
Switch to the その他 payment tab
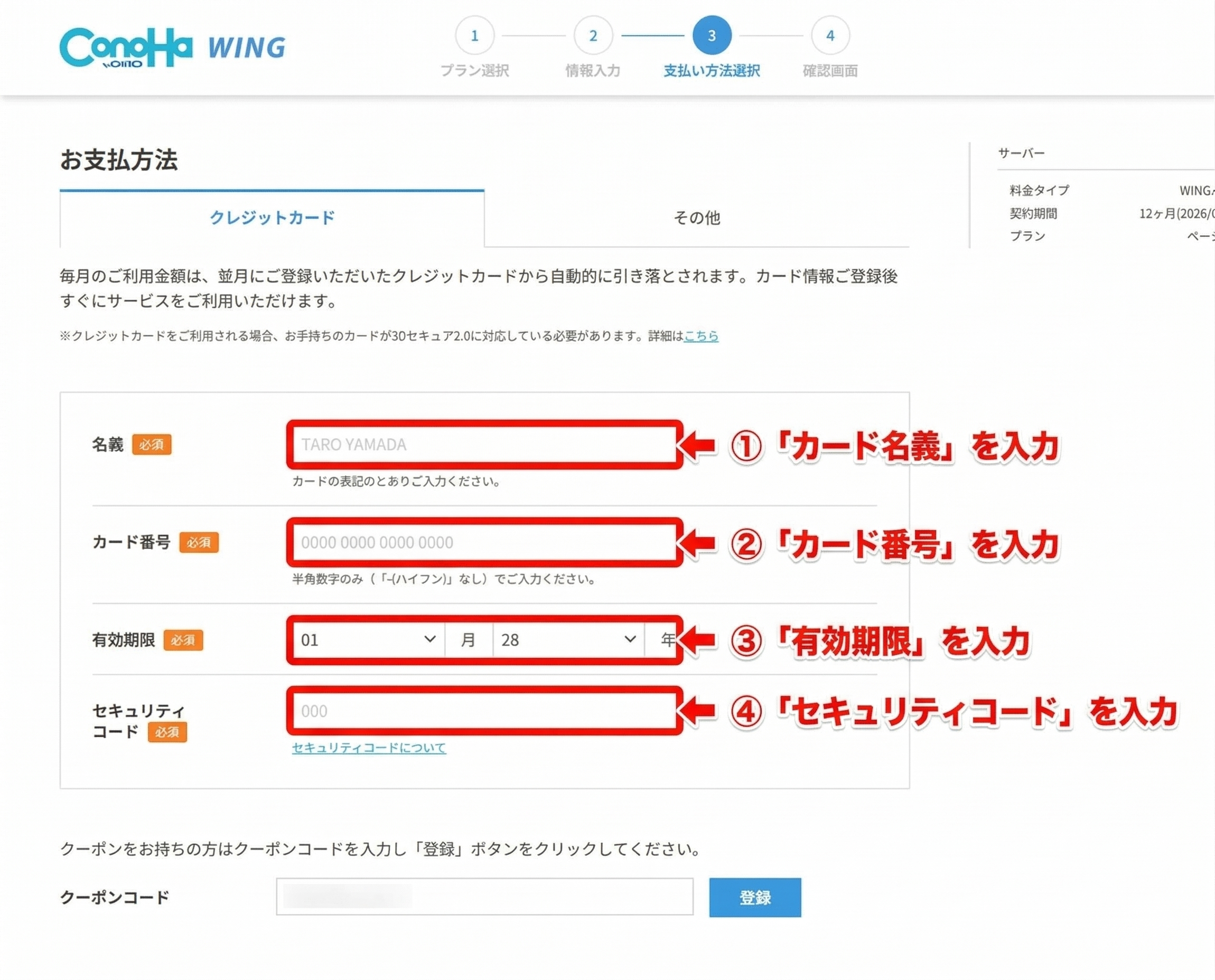696,218
